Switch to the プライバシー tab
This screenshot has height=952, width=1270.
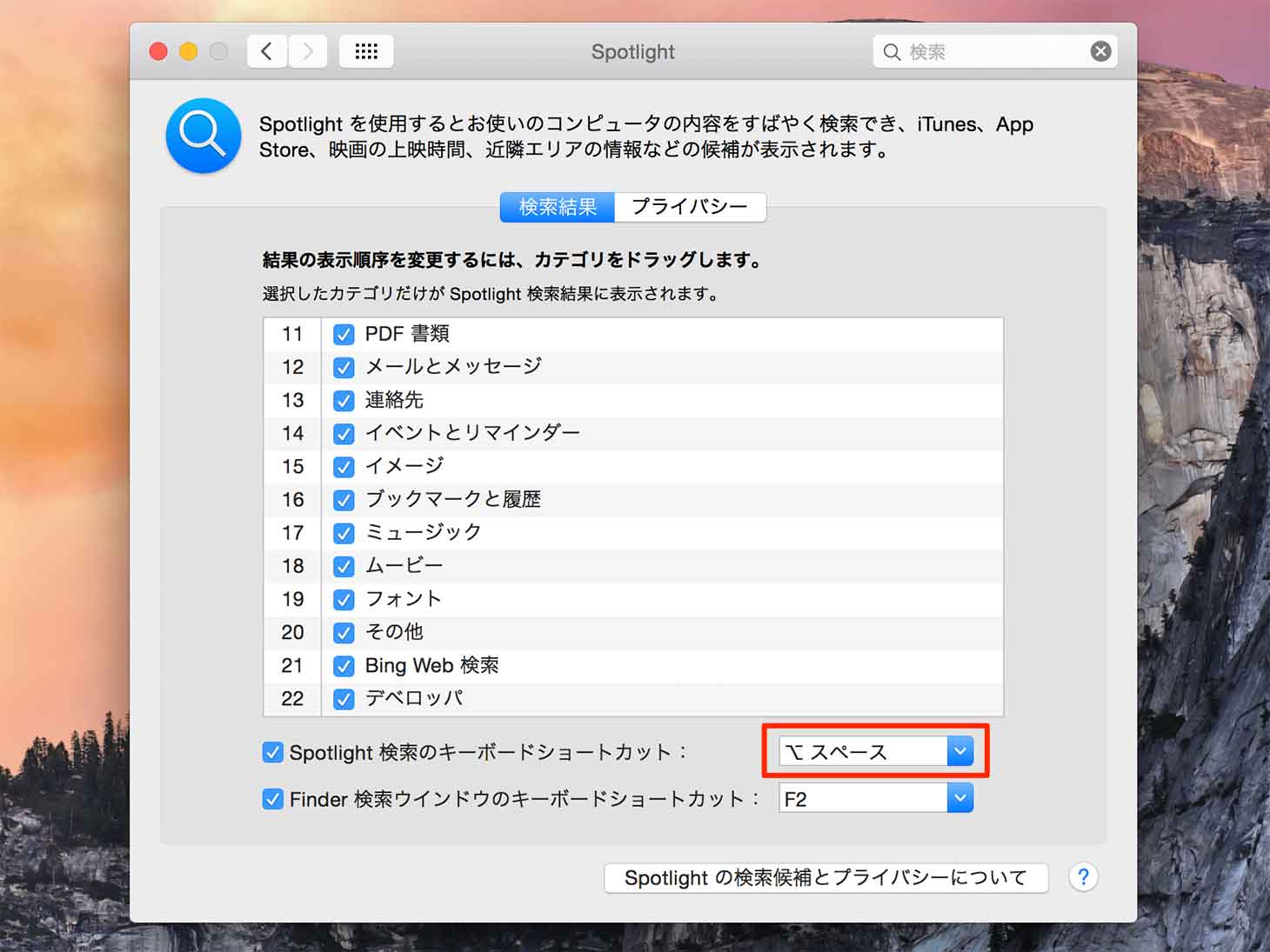(690, 207)
